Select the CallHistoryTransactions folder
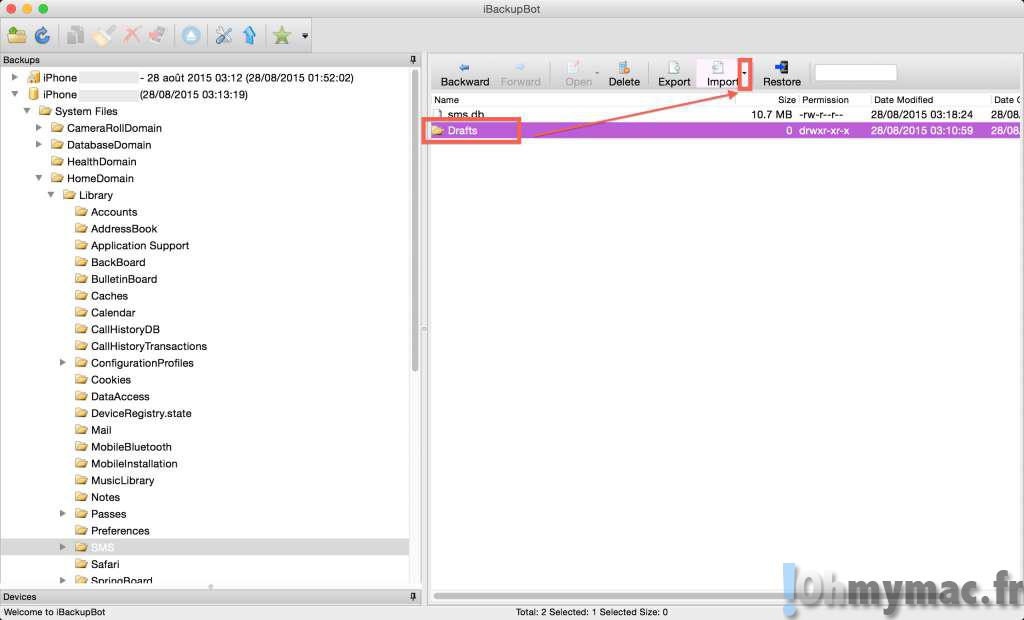This screenshot has width=1024, height=620. coord(149,346)
